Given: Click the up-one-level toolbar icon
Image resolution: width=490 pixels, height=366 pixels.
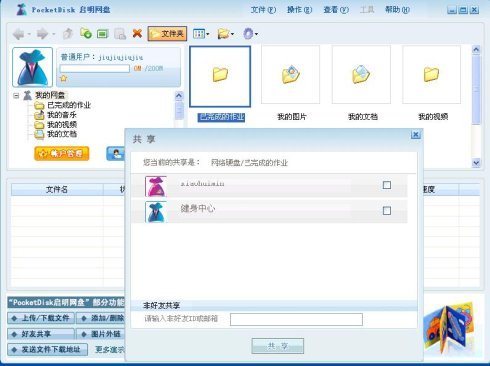Looking at the screenshot, I should click(x=68, y=34).
